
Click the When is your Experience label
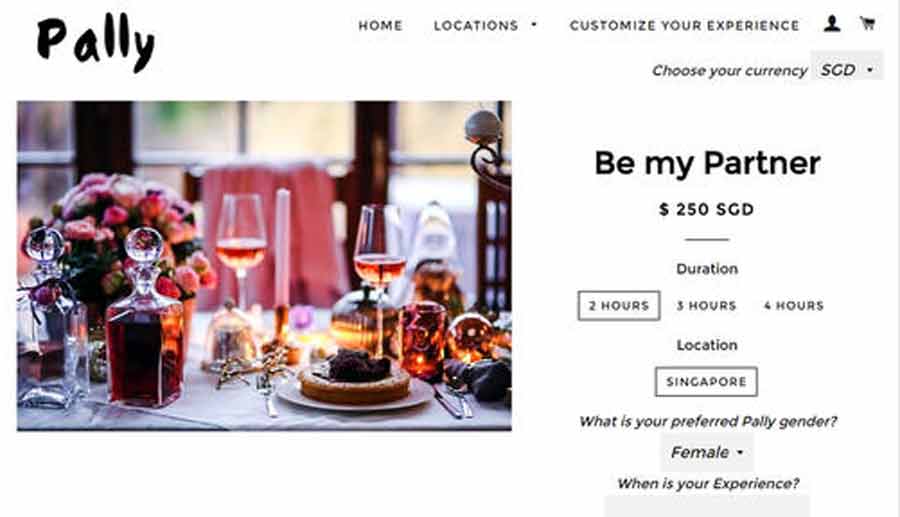point(706,483)
